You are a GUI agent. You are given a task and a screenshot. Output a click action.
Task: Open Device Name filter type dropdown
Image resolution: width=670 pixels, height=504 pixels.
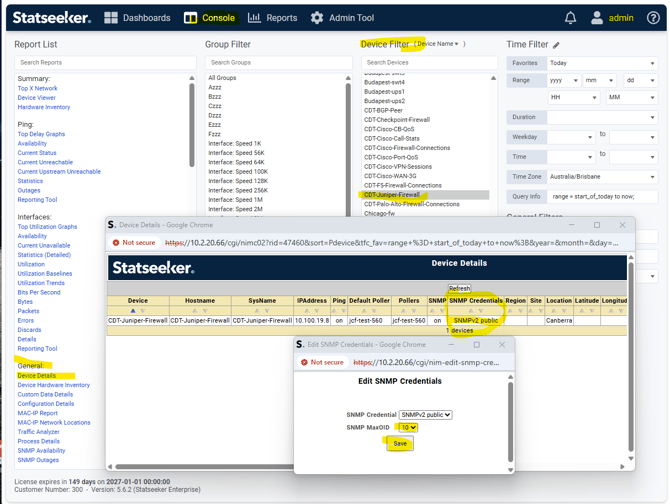coord(438,44)
